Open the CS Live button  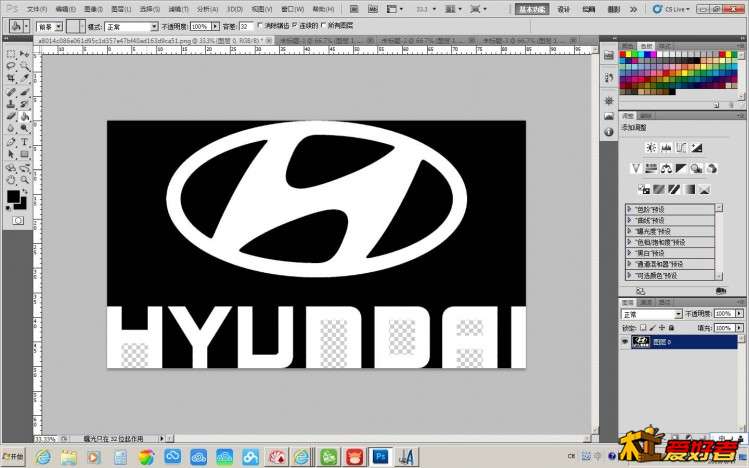point(671,9)
